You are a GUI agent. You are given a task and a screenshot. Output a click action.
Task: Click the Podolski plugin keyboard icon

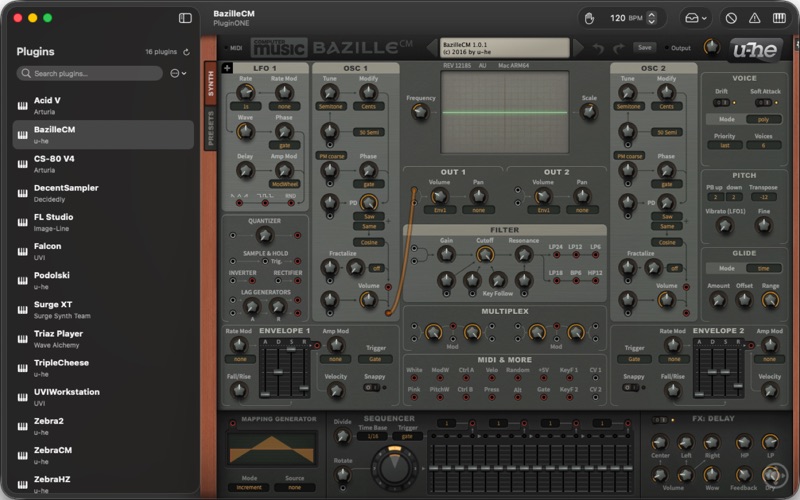point(22,281)
